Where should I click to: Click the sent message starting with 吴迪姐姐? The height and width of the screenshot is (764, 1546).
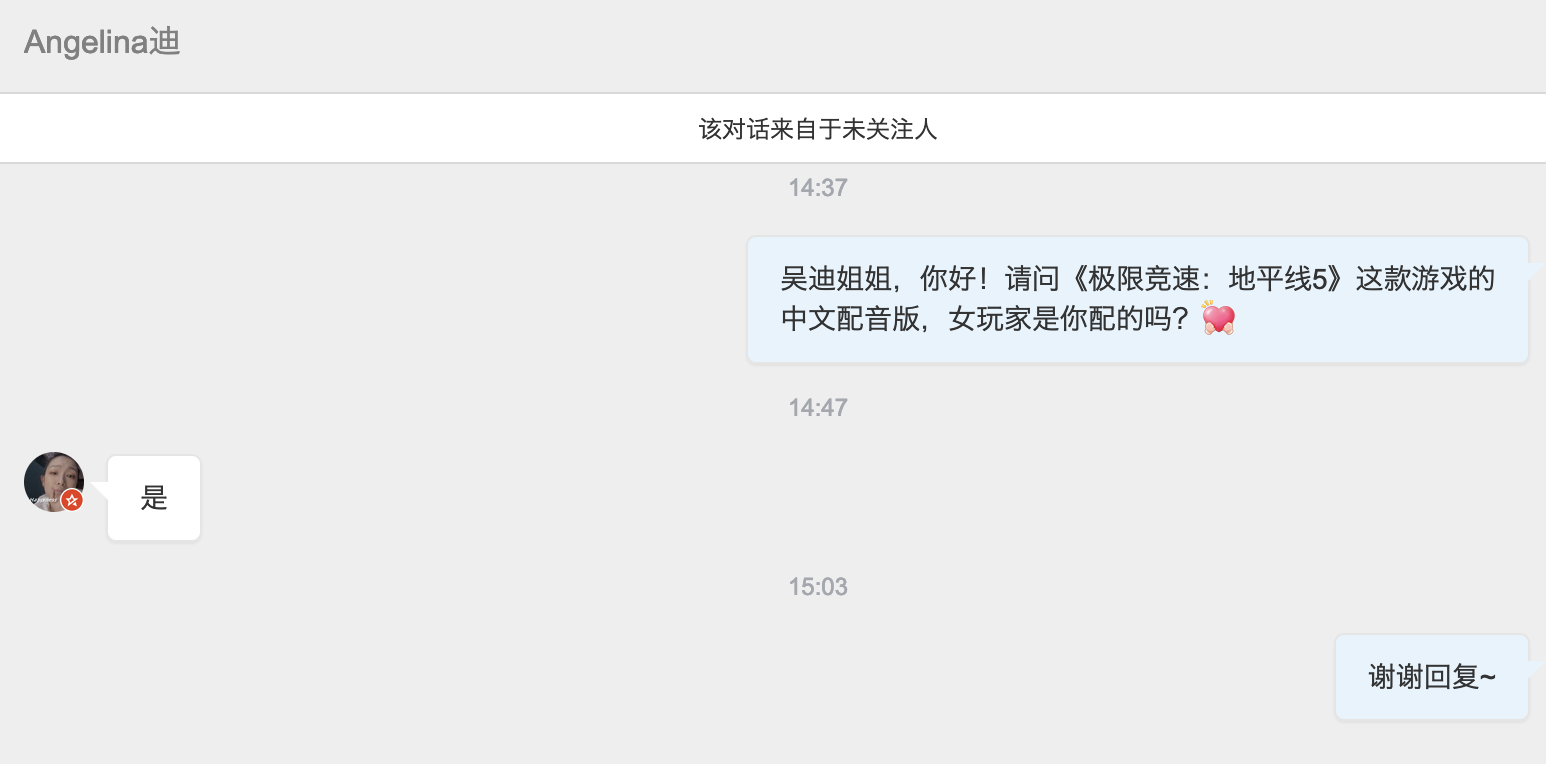[x=1138, y=299]
